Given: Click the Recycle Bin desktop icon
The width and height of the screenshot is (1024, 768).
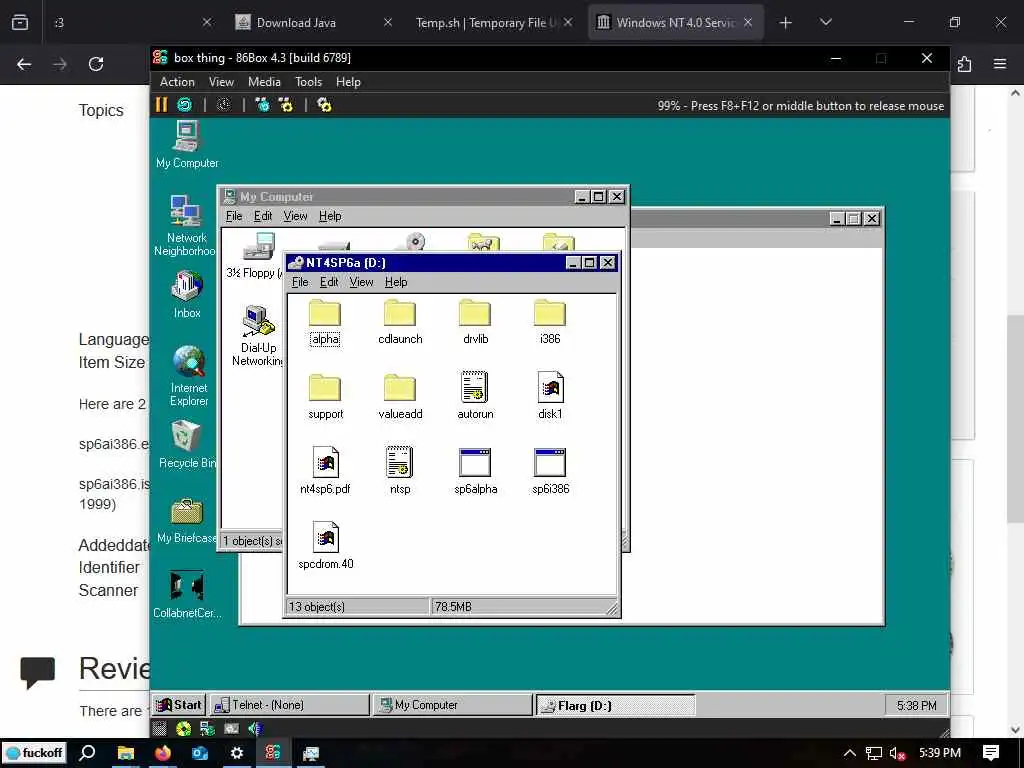Looking at the screenshot, I should pyautogui.click(x=187, y=445).
